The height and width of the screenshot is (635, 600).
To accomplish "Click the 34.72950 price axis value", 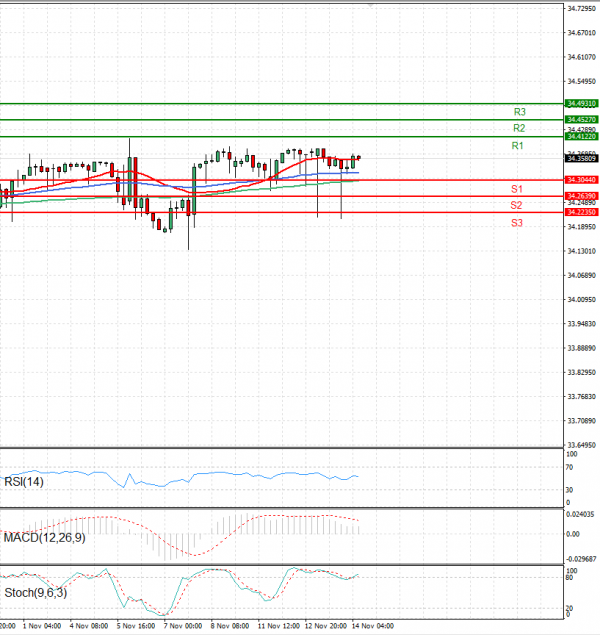I will [582, 9].
